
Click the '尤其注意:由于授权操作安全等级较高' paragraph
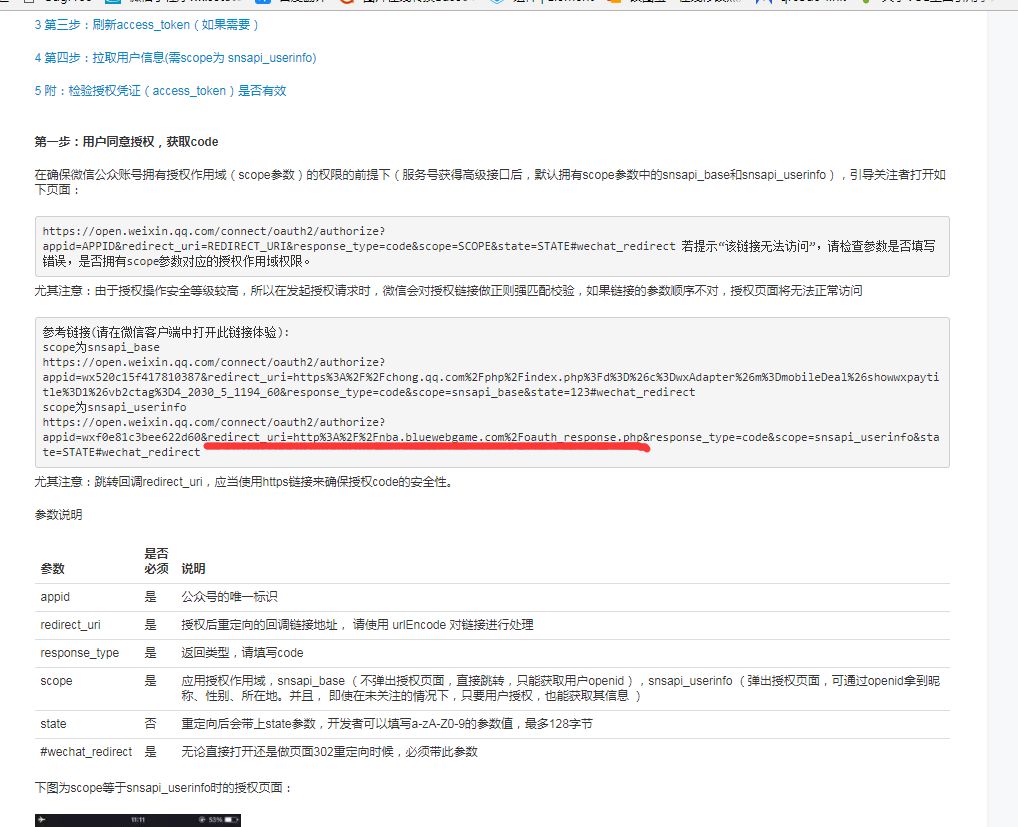coord(448,291)
